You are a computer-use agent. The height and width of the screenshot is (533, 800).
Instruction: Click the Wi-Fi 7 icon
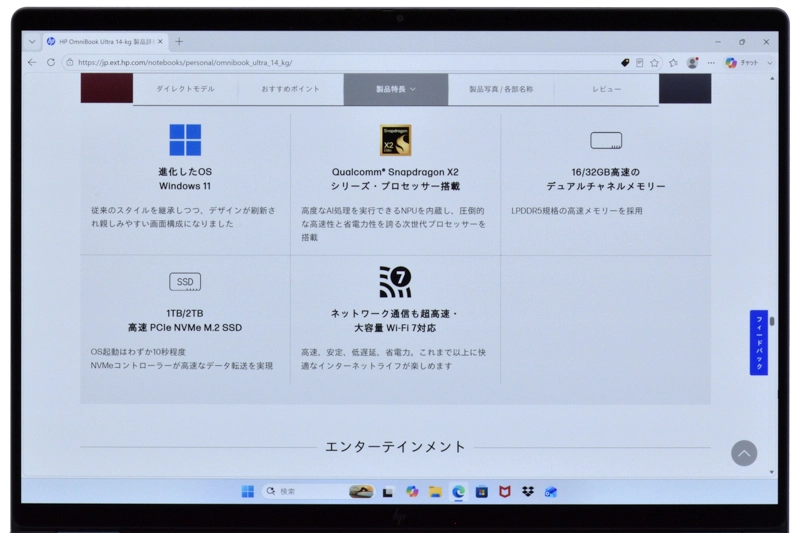(x=395, y=281)
